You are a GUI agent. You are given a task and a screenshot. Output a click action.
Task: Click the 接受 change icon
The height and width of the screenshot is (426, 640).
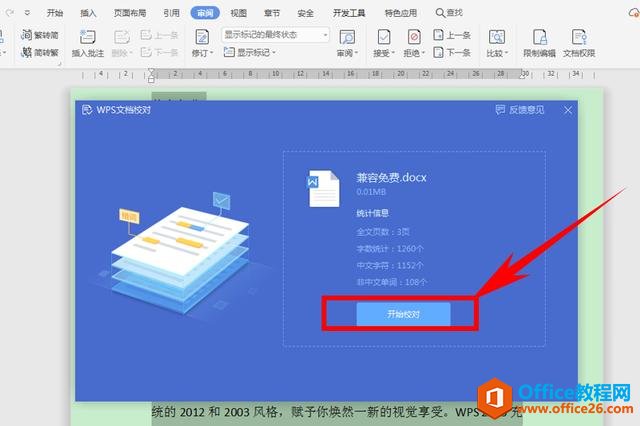[384, 37]
